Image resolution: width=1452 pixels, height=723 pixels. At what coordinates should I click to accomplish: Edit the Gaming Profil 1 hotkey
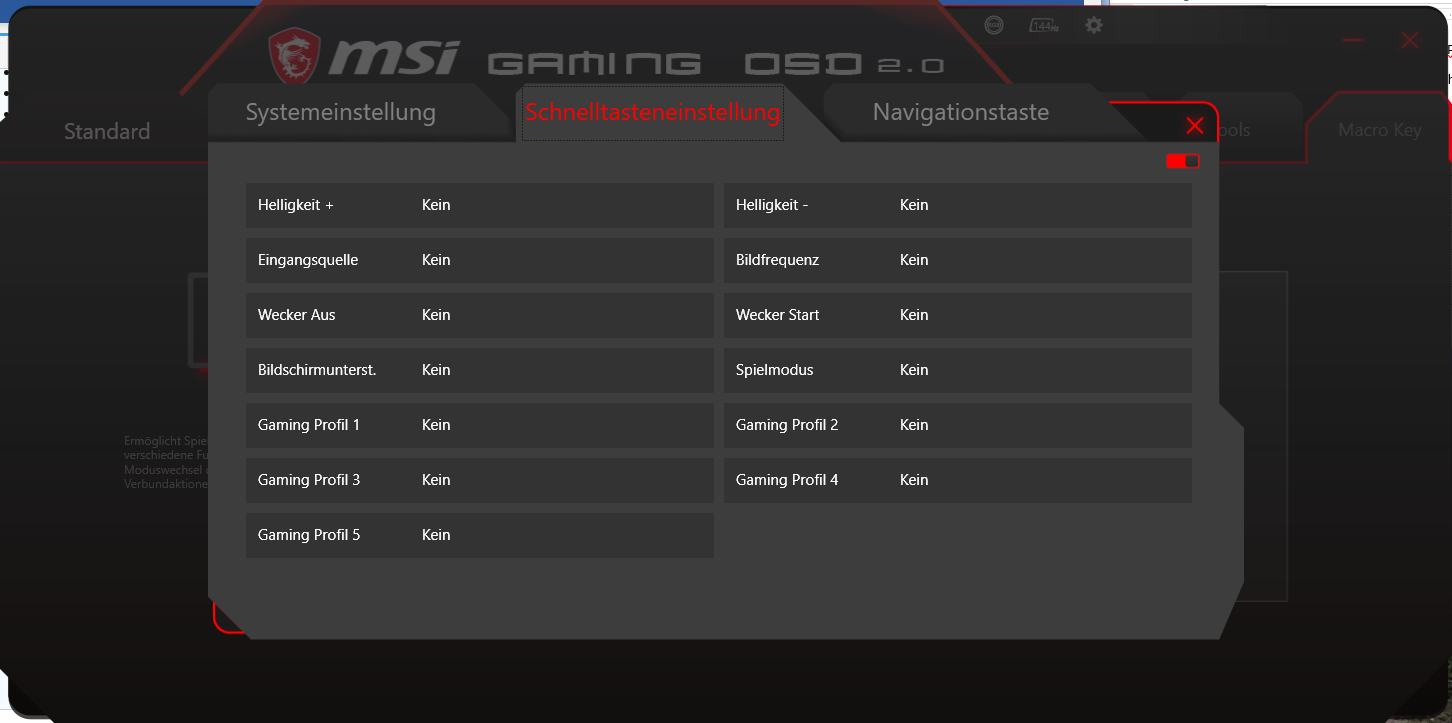[480, 425]
